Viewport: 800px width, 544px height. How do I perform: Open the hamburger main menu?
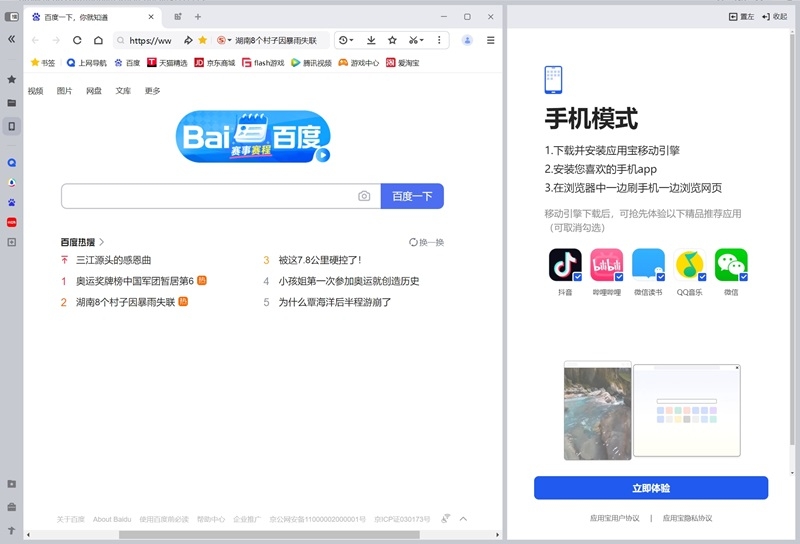click(x=491, y=40)
